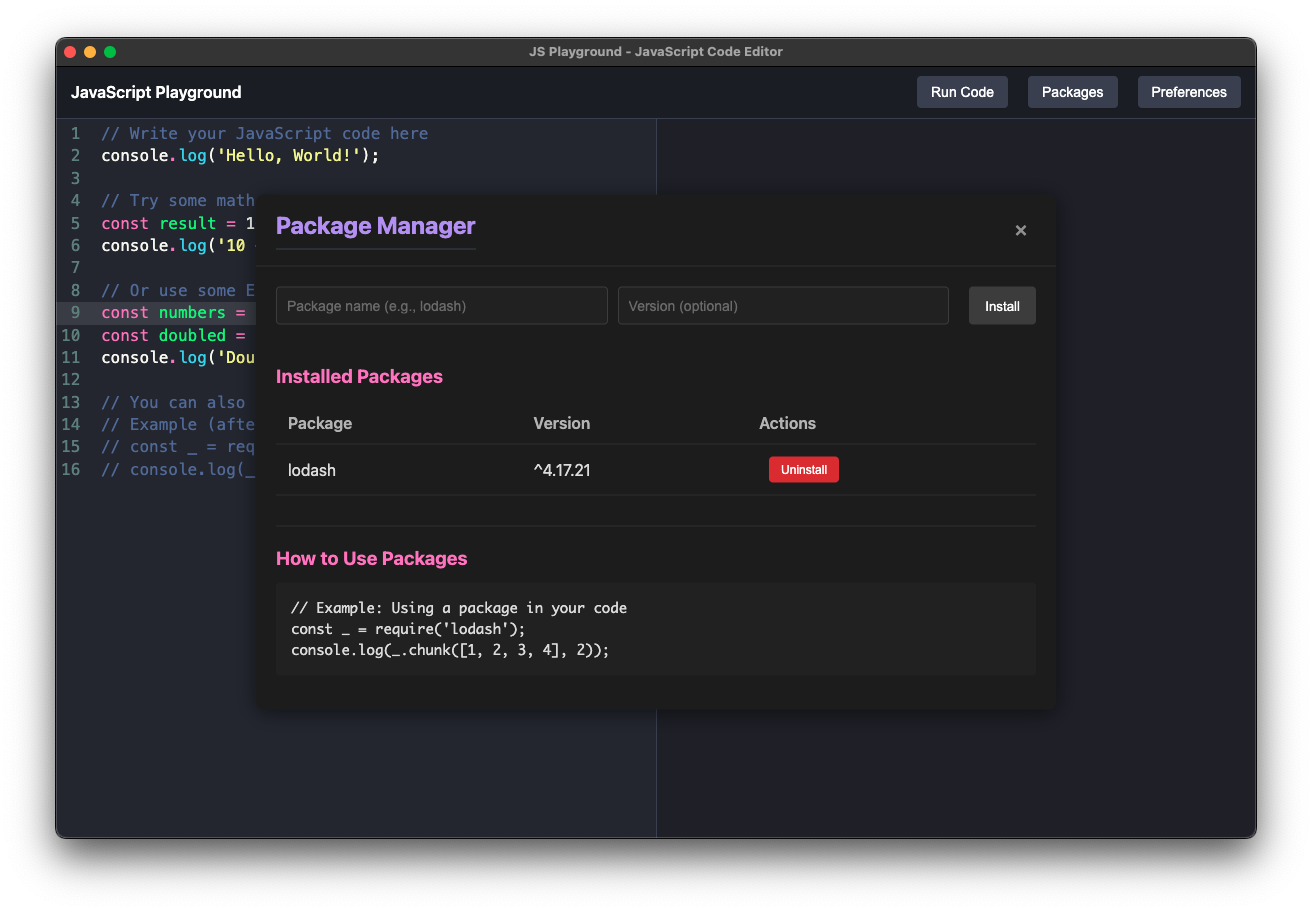Image resolution: width=1312 pixels, height=912 pixels.
Task: Click 'const result' on line 5
Action: (159, 223)
